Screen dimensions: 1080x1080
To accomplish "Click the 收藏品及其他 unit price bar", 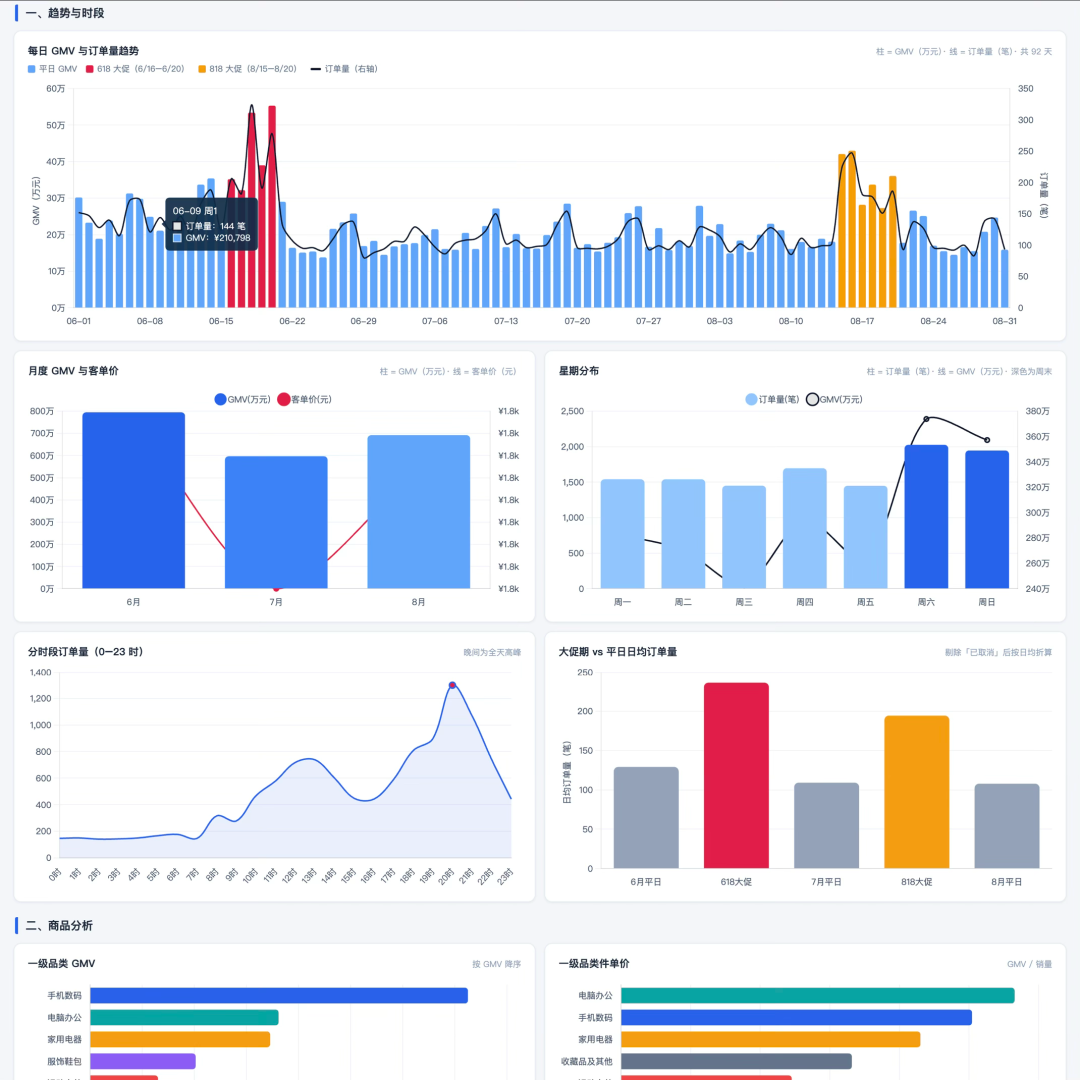I will click(737, 1061).
